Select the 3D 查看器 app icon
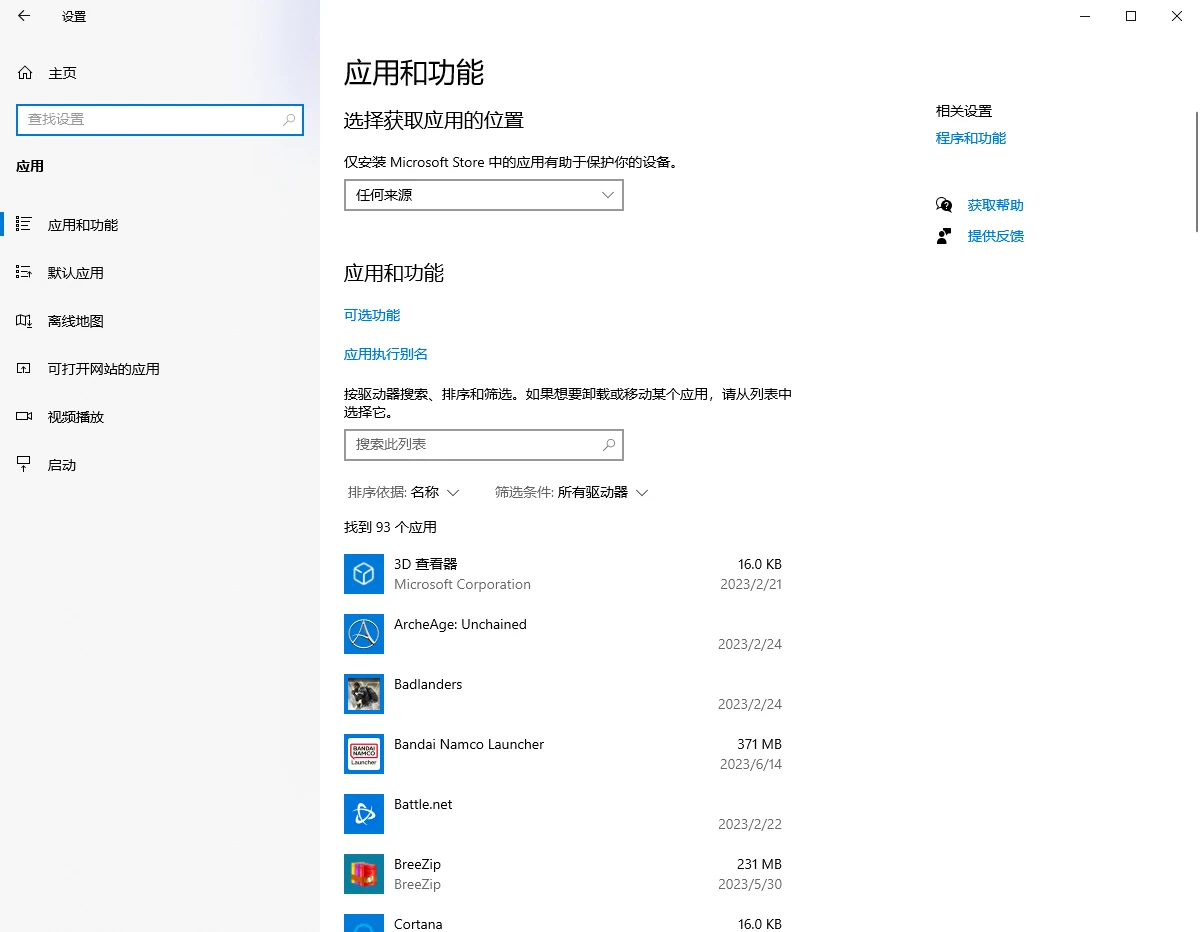 [x=363, y=574]
